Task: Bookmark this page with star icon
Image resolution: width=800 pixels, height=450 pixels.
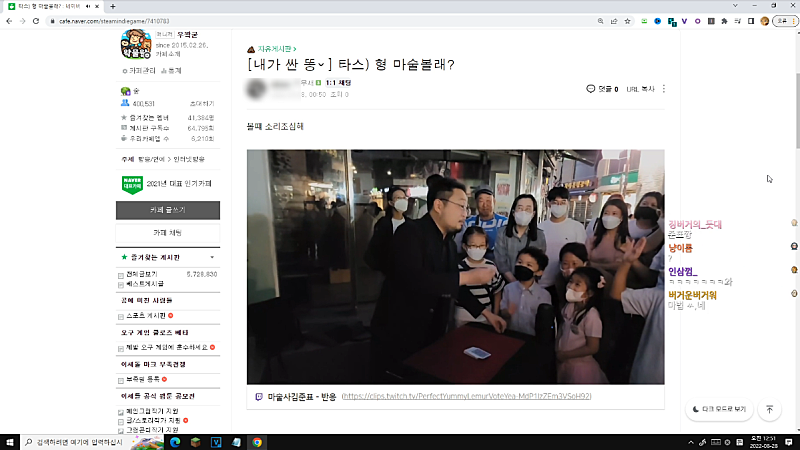Action: click(x=628, y=21)
